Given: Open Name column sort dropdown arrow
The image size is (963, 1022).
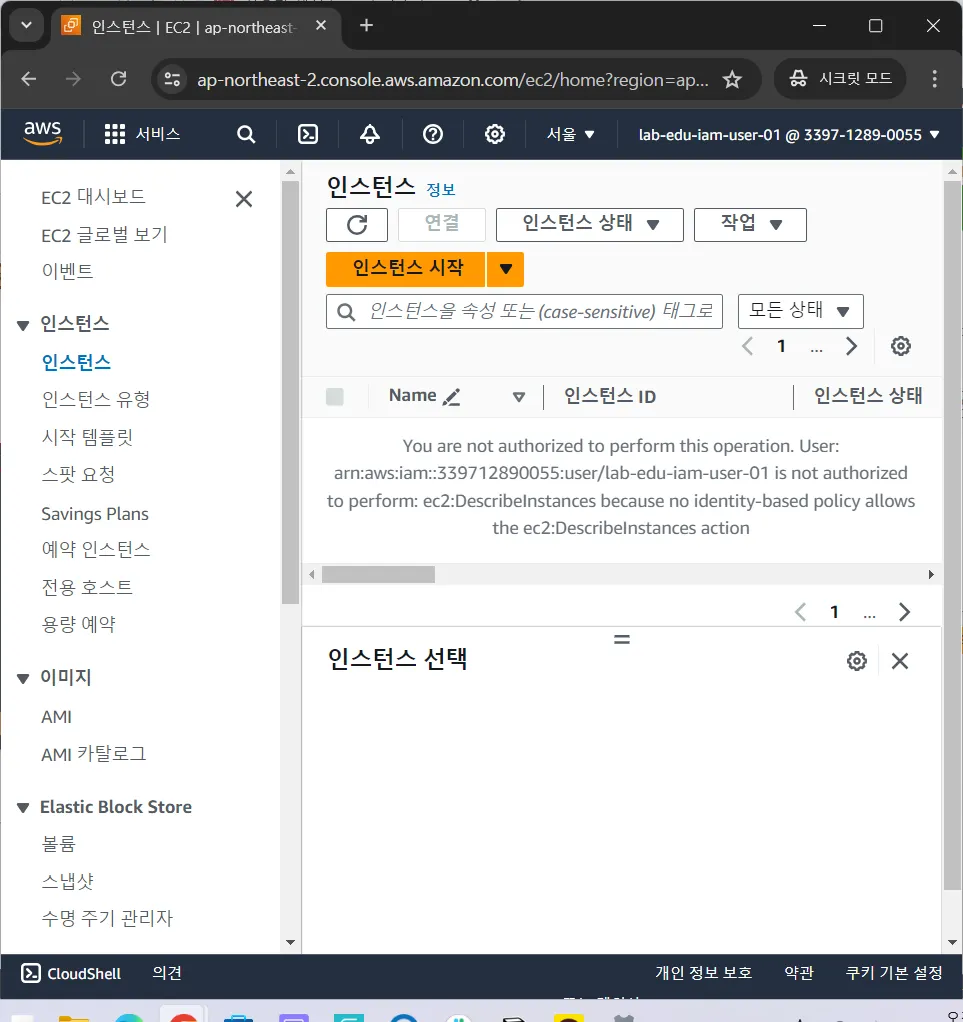Looking at the screenshot, I should click(x=518, y=396).
